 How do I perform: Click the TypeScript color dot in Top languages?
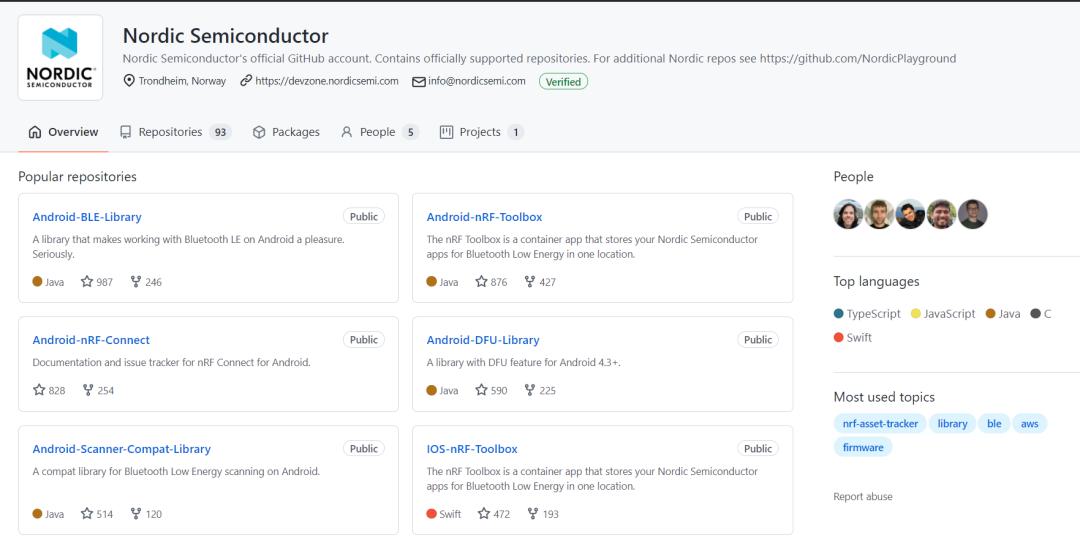tap(838, 314)
